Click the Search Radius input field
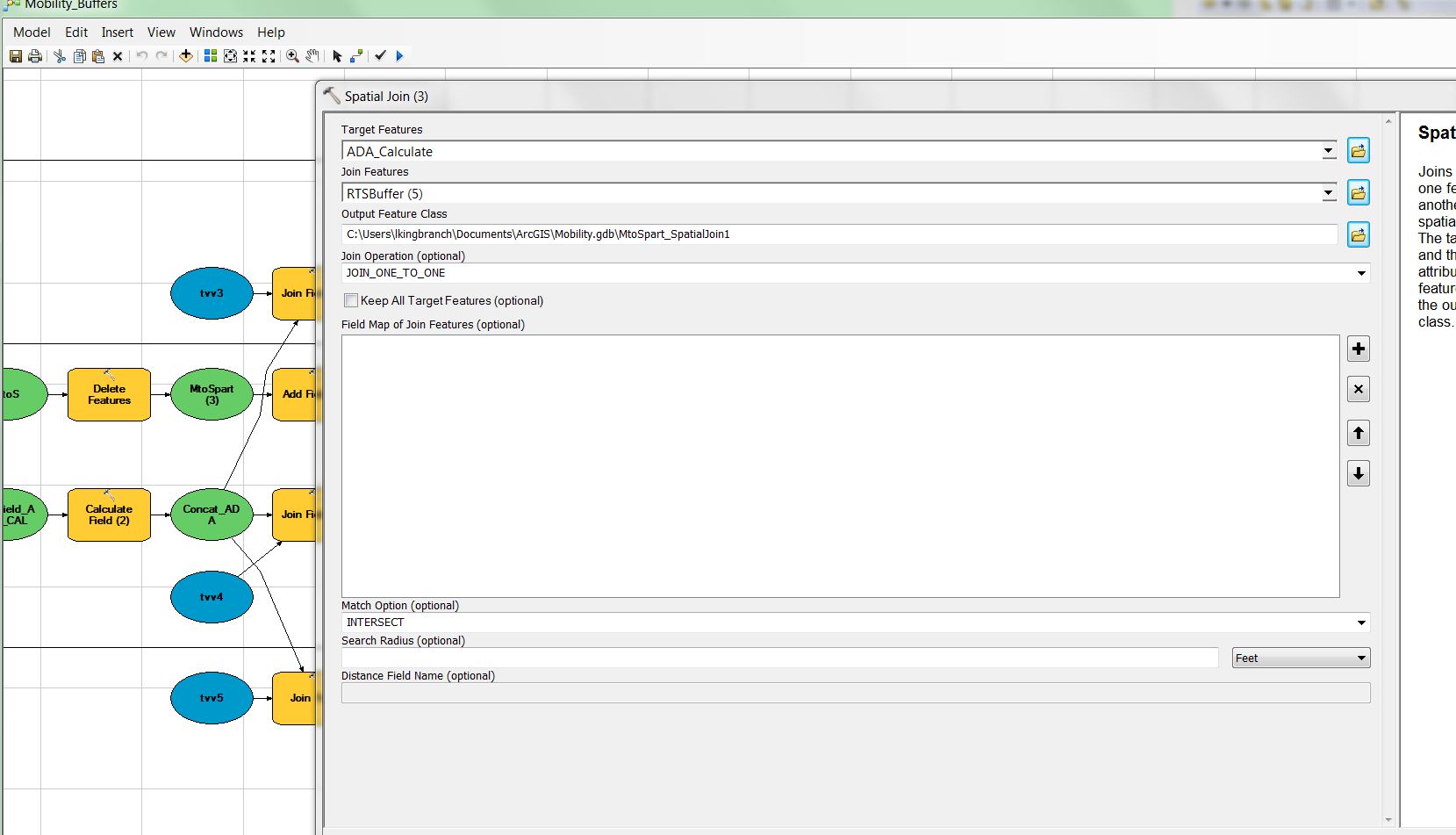This screenshot has height=835, width=1456. (x=779, y=658)
